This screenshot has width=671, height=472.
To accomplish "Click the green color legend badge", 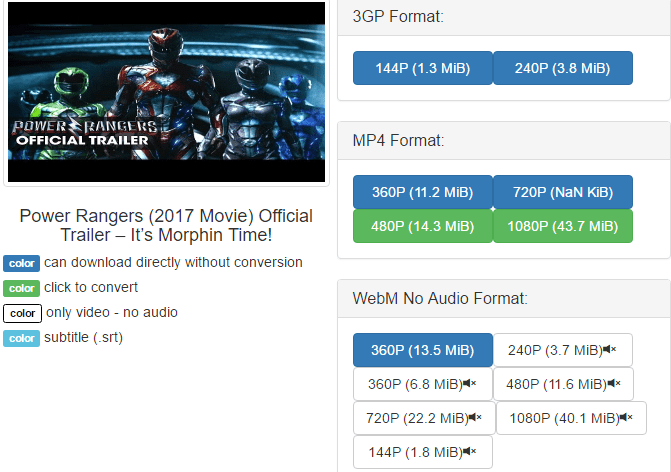I will point(21,288).
